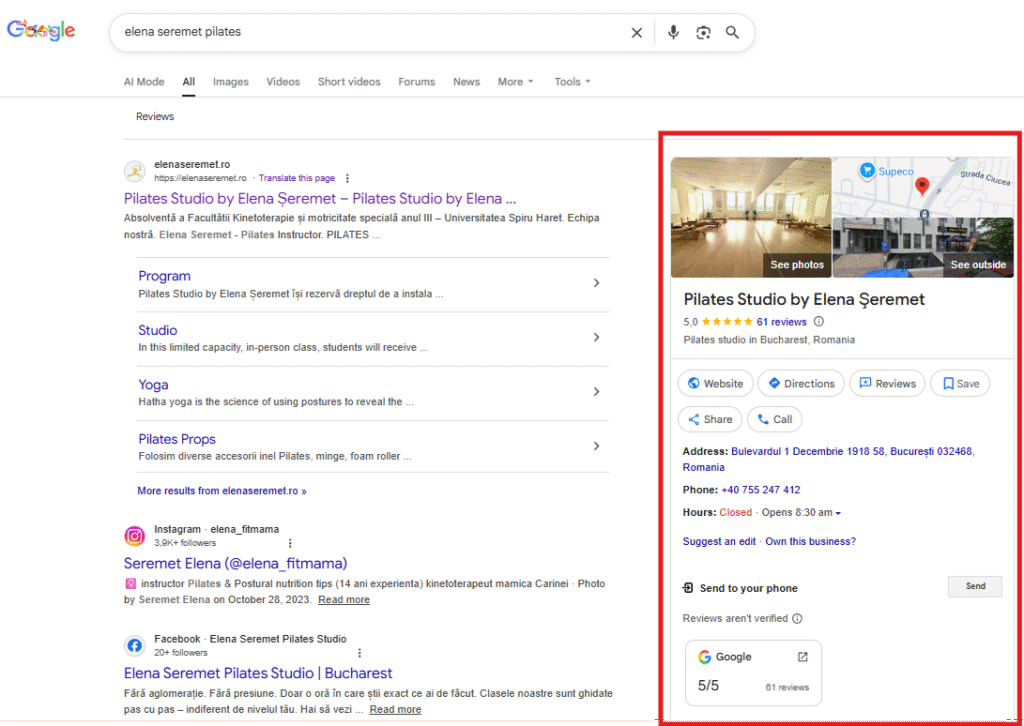Clear the search box with X icon
The height and width of the screenshot is (726, 1024).
click(x=637, y=33)
